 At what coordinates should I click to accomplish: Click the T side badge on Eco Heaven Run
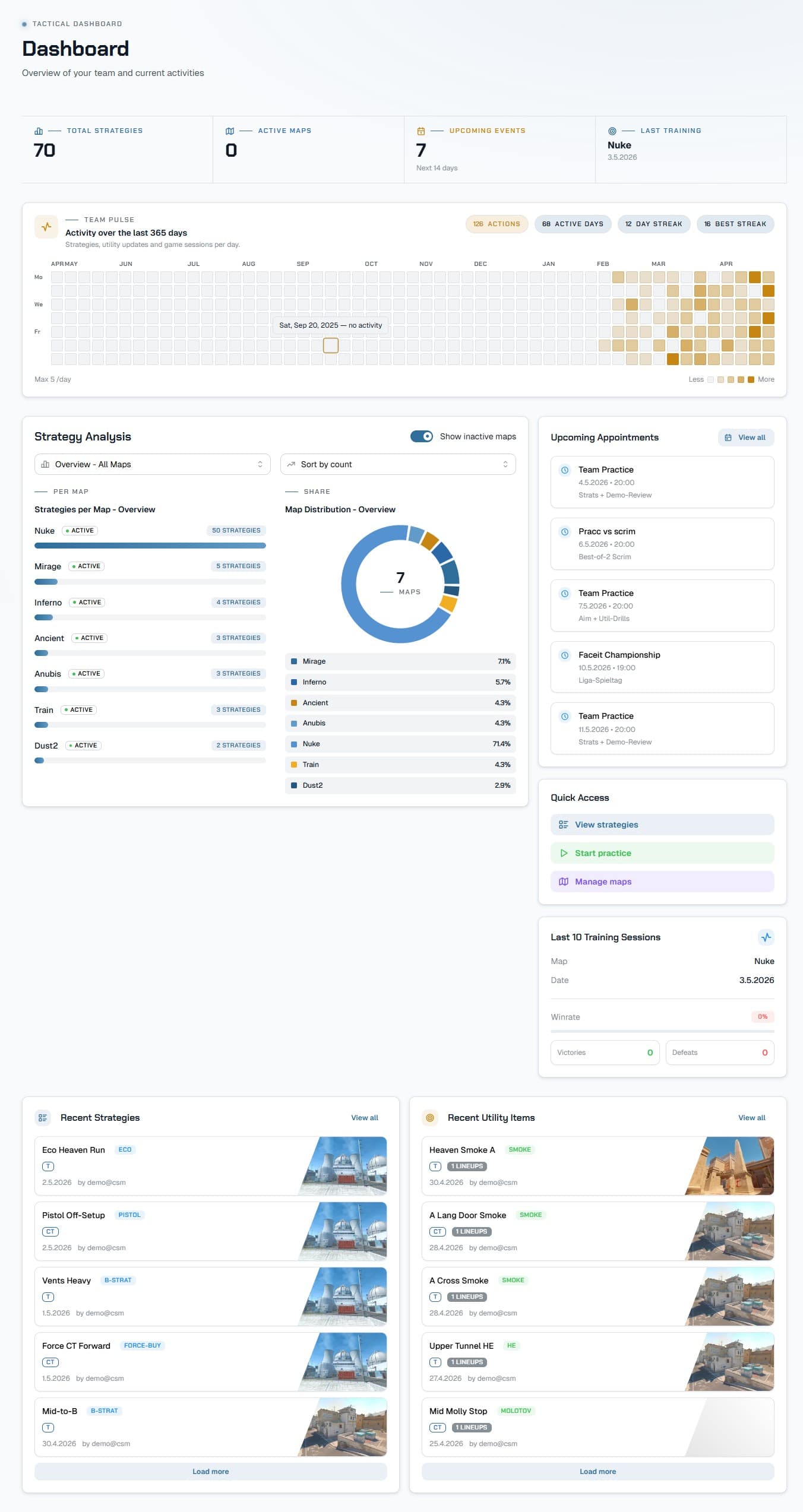pyautogui.click(x=48, y=1167)
